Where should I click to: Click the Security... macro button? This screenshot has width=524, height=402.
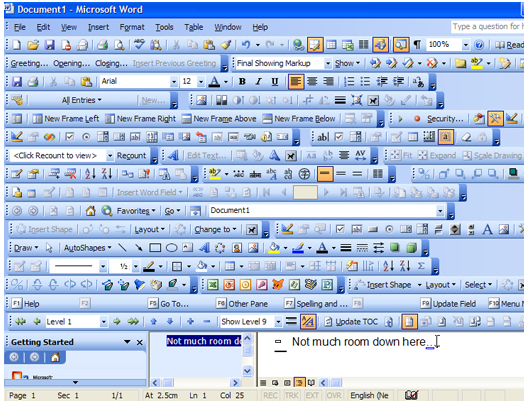tap(445, 119)
